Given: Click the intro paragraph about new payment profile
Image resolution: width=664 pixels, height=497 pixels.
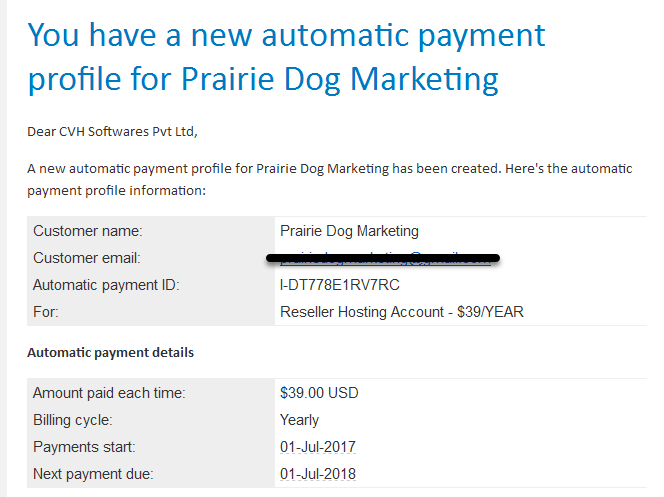Looking at the screenshot, I should point(330,179).
